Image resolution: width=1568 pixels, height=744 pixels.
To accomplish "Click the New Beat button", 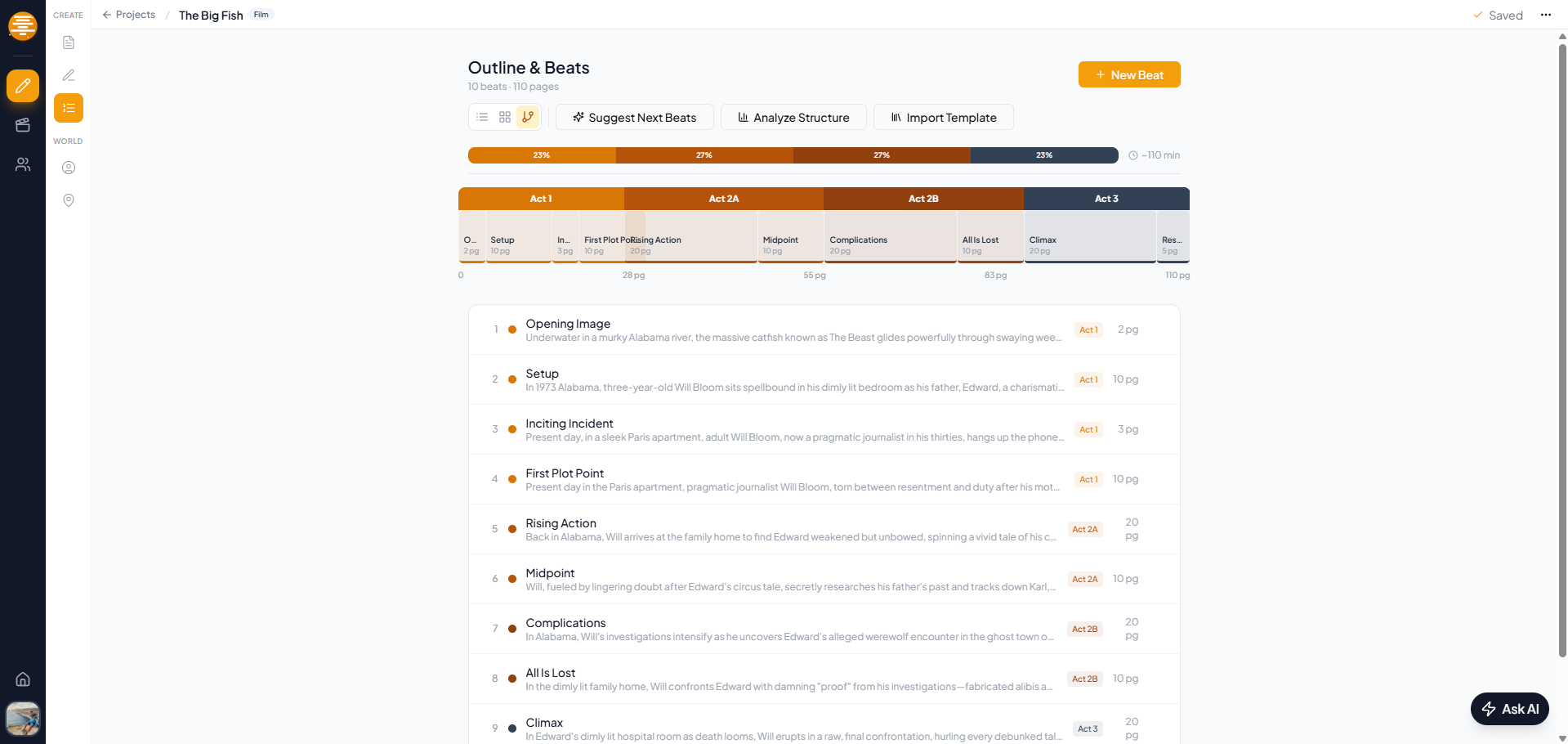I will click(1128, 74).
